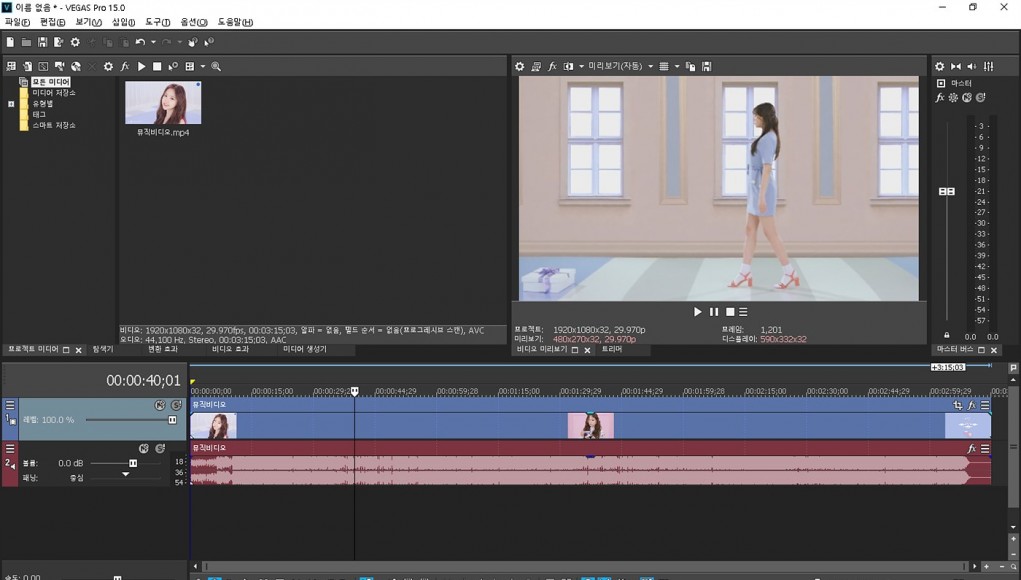Click the video track 레벨 slider handle
Image resolution: width=1021 pixels, height=580 pixels.
point(173,420)
